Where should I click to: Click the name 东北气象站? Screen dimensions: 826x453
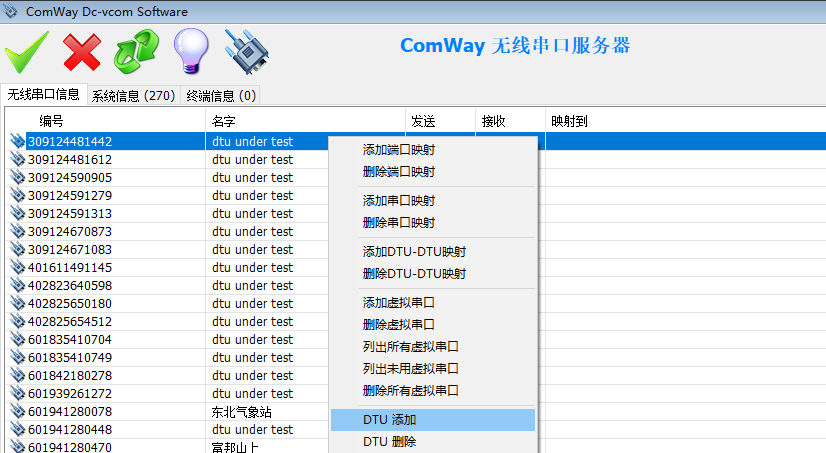(x=242, y=411)
